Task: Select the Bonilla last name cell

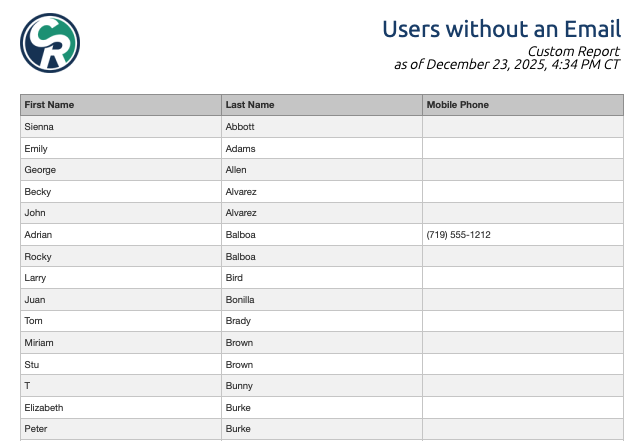Action: tap(240, 300)
